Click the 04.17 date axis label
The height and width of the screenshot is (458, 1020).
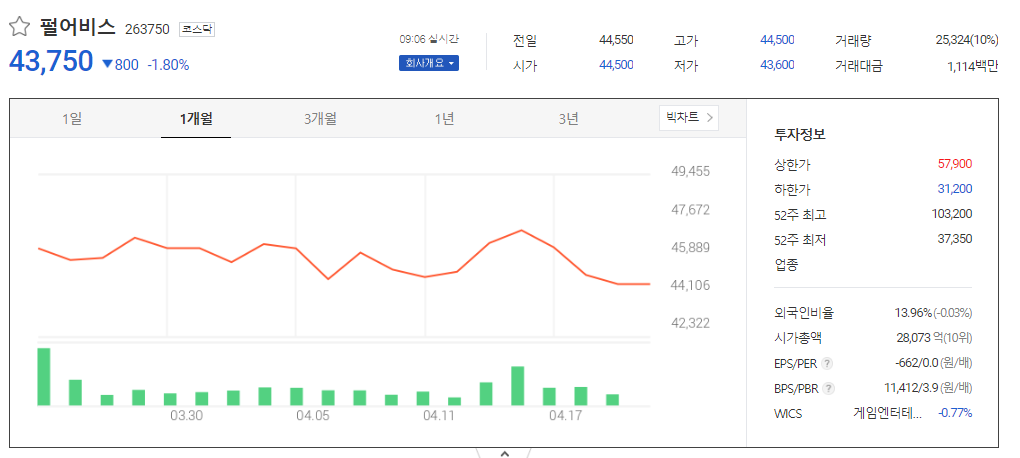click(x=564, y=415)
